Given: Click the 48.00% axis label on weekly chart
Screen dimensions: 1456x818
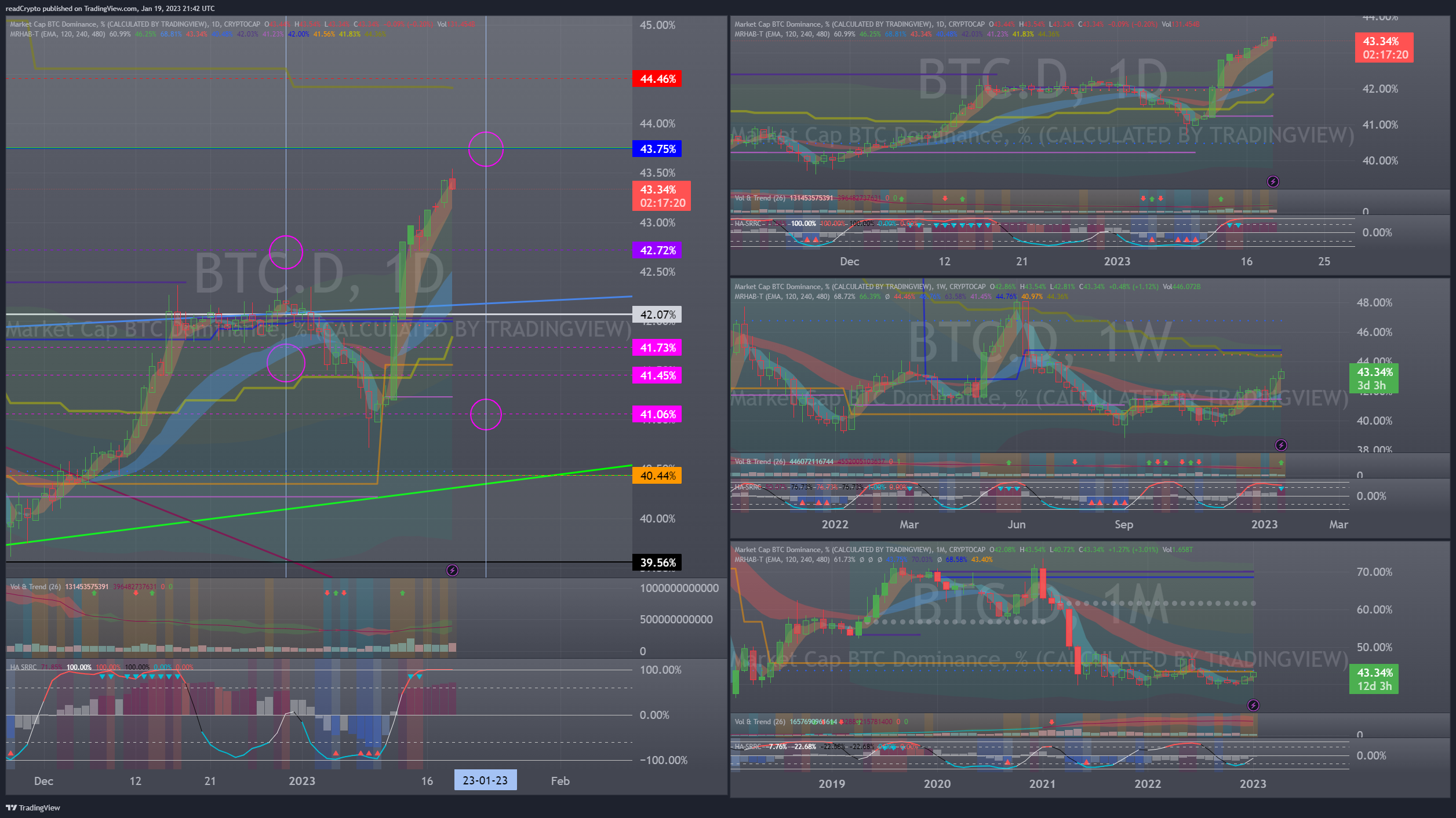Looking at the screenshot, I should (1374, 302).
